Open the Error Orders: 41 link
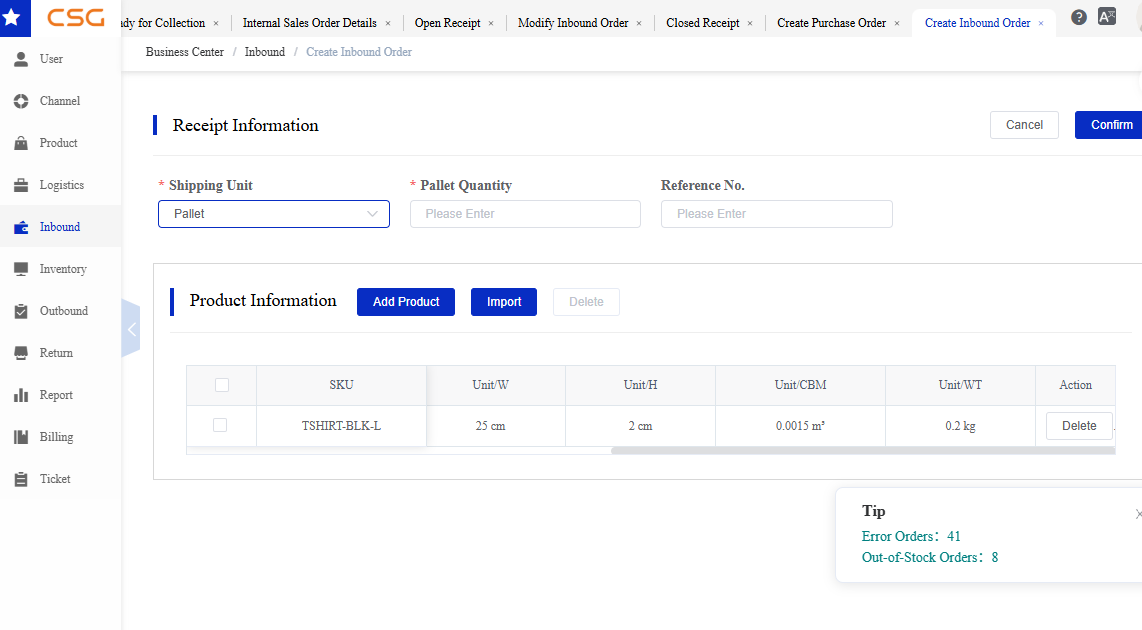 pos(911,536)
